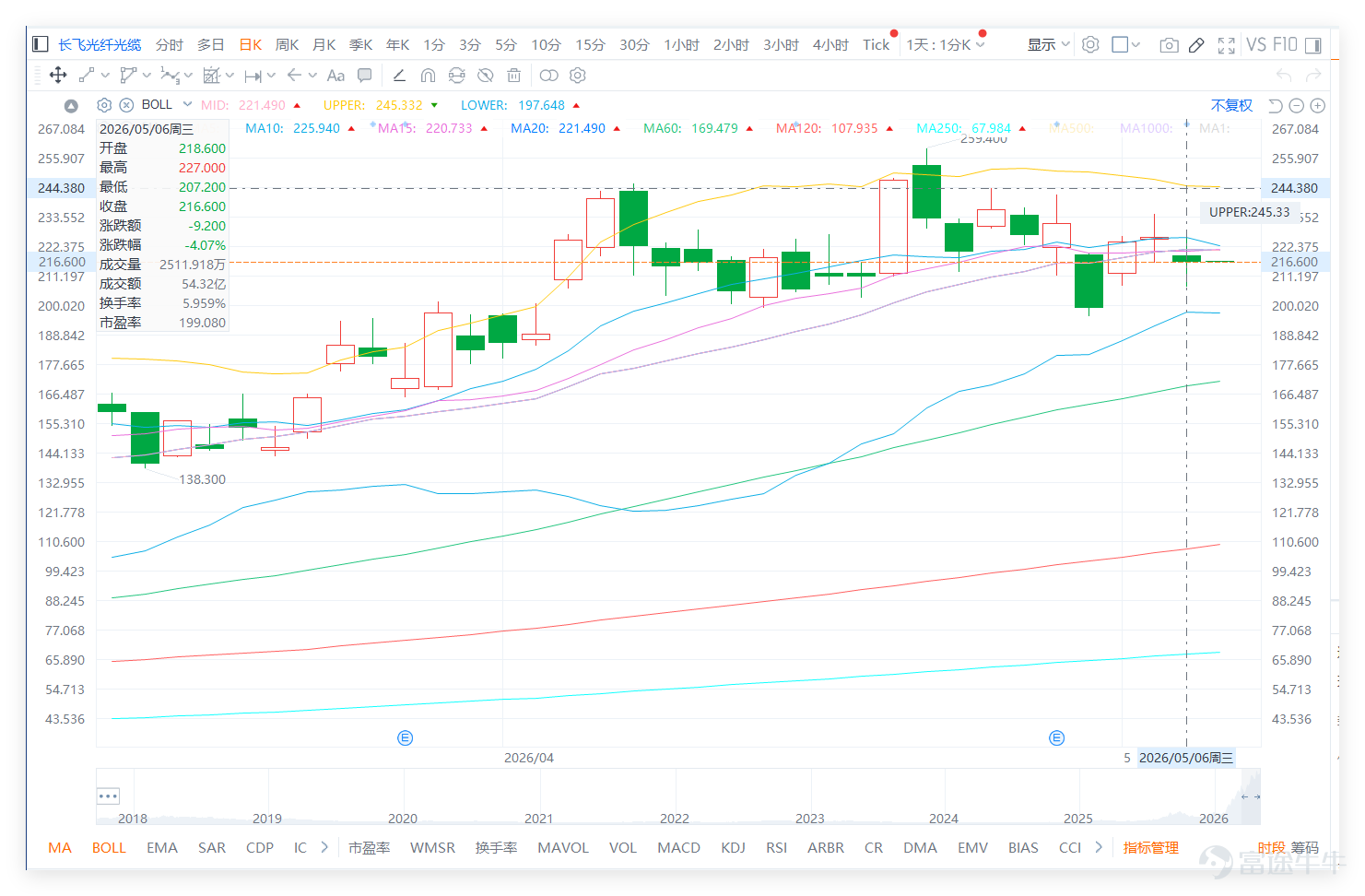Take a chart screenshot with camera icon
The image size is (1365, 896).
click(1169, 44)
